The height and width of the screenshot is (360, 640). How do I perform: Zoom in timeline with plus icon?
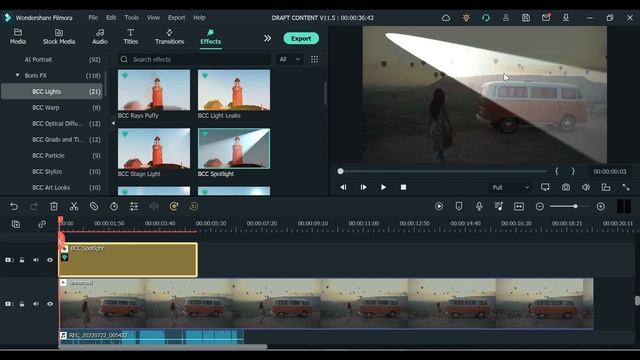click(x=600, y=207)
